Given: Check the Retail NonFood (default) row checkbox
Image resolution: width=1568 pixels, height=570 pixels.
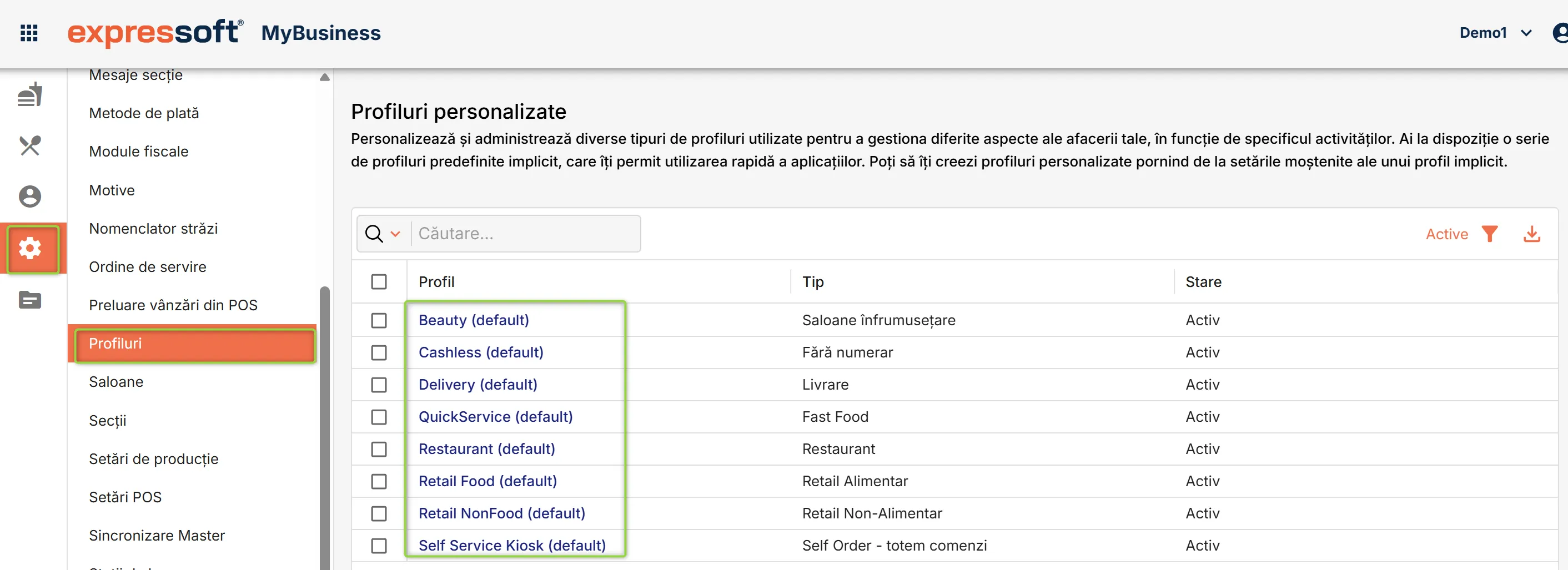Looking at the screenshot, I should point(379,514).
